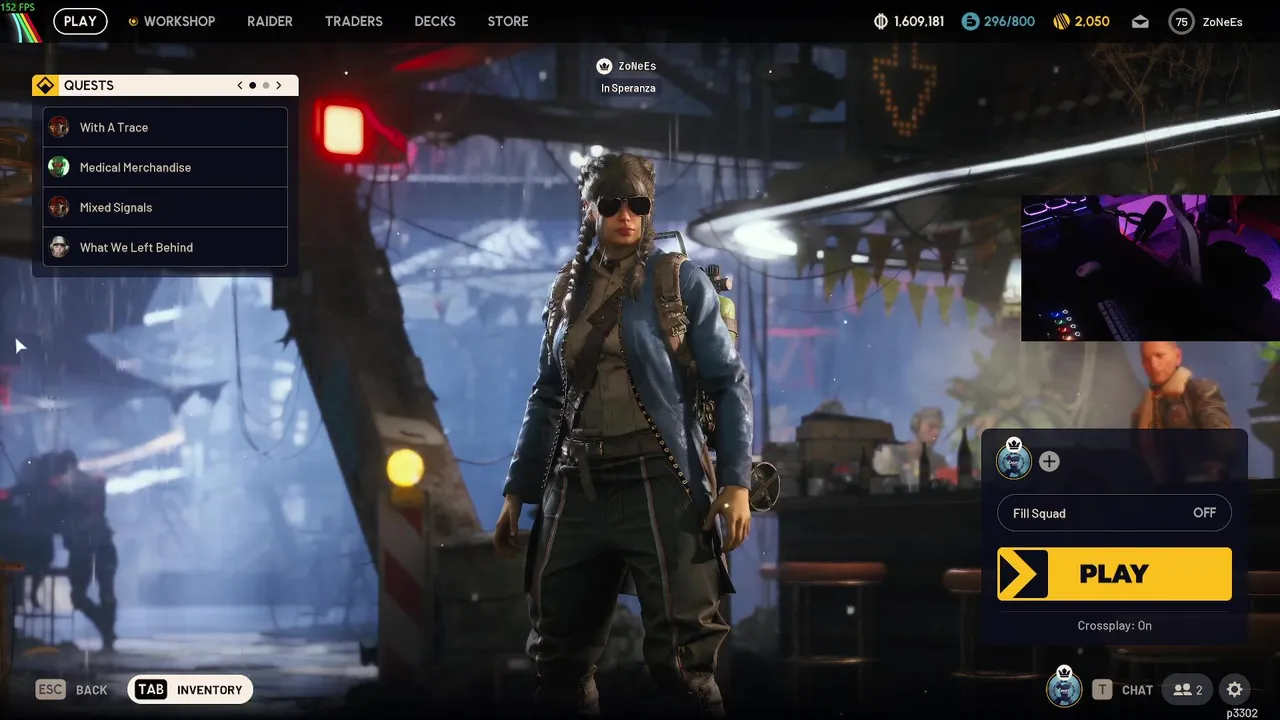Image resolution: width=1280 pixels, height=720 pixels.
Task: Open the mail inbox icon
Action: tap(1141, 21)
